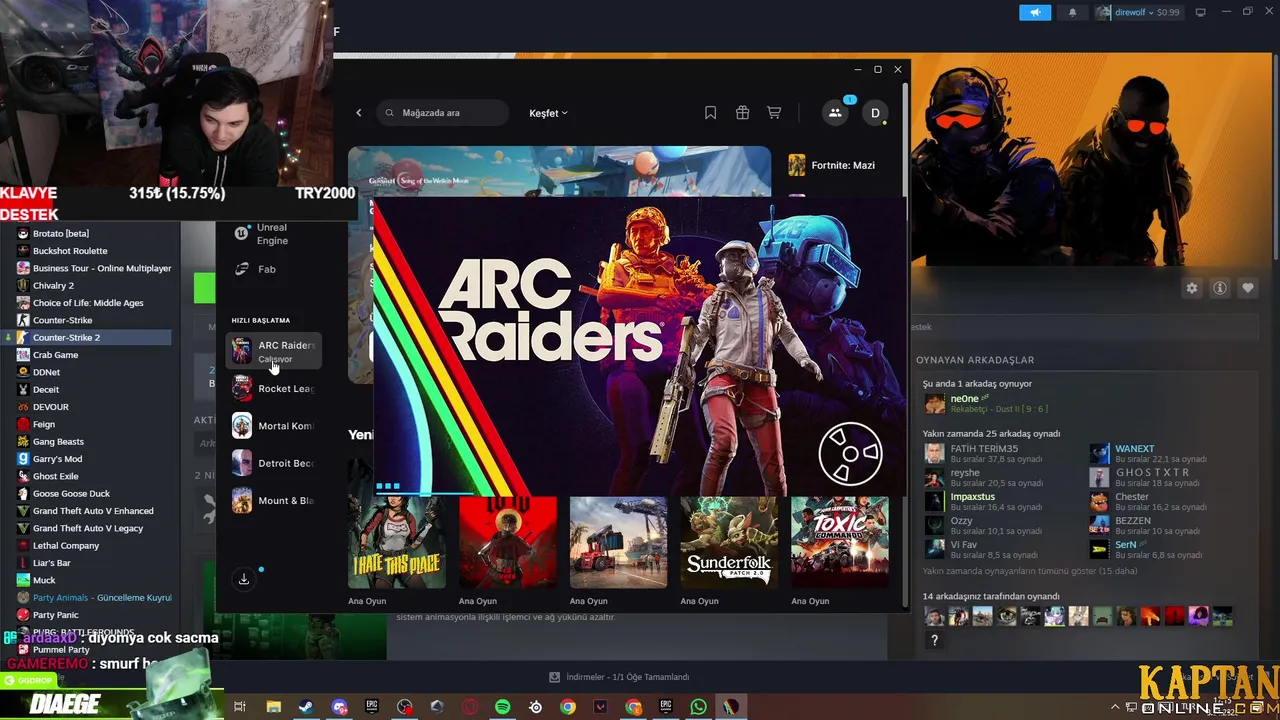Launch Rocket League from quick launch list

[x=274, y=389]
